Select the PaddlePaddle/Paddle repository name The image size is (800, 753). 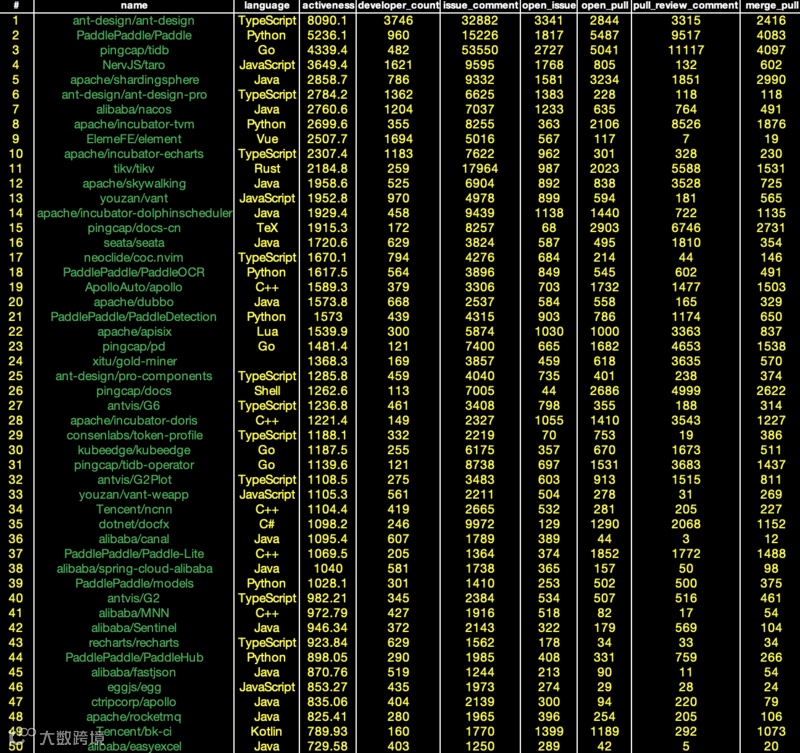134,36
